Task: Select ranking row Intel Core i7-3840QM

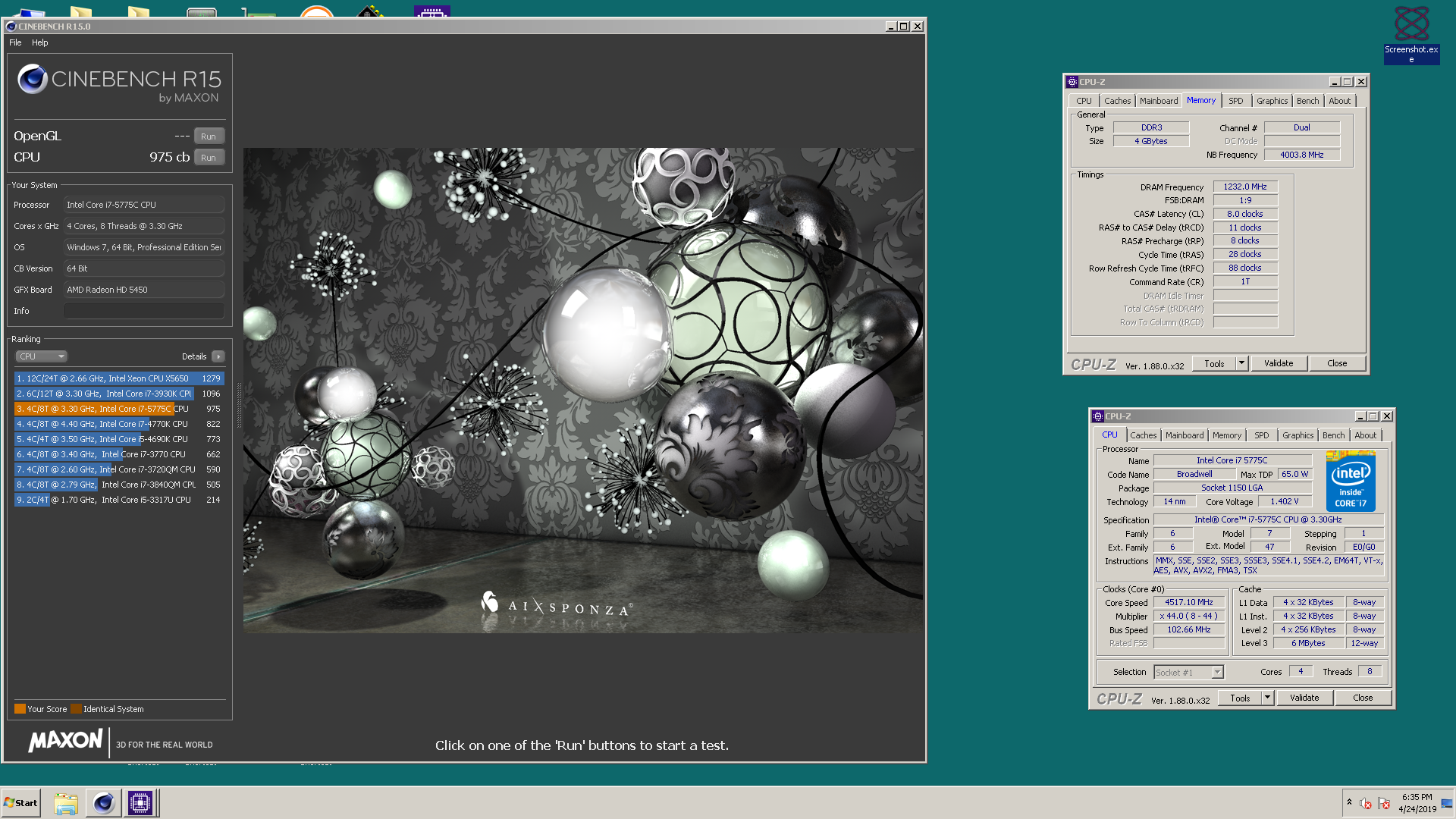Action: point(119,485)
